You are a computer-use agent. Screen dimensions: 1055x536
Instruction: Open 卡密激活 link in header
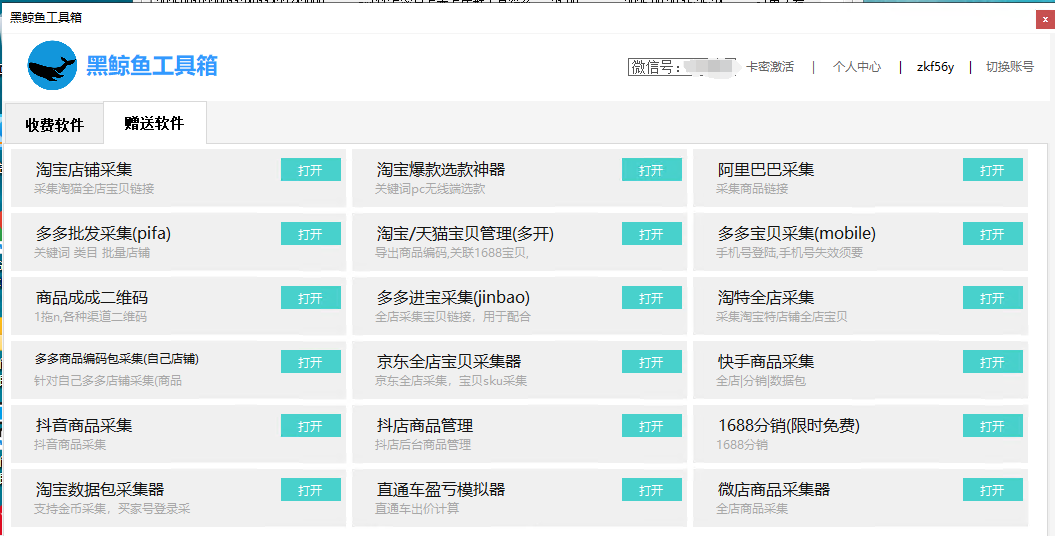[x=770, y=67]
